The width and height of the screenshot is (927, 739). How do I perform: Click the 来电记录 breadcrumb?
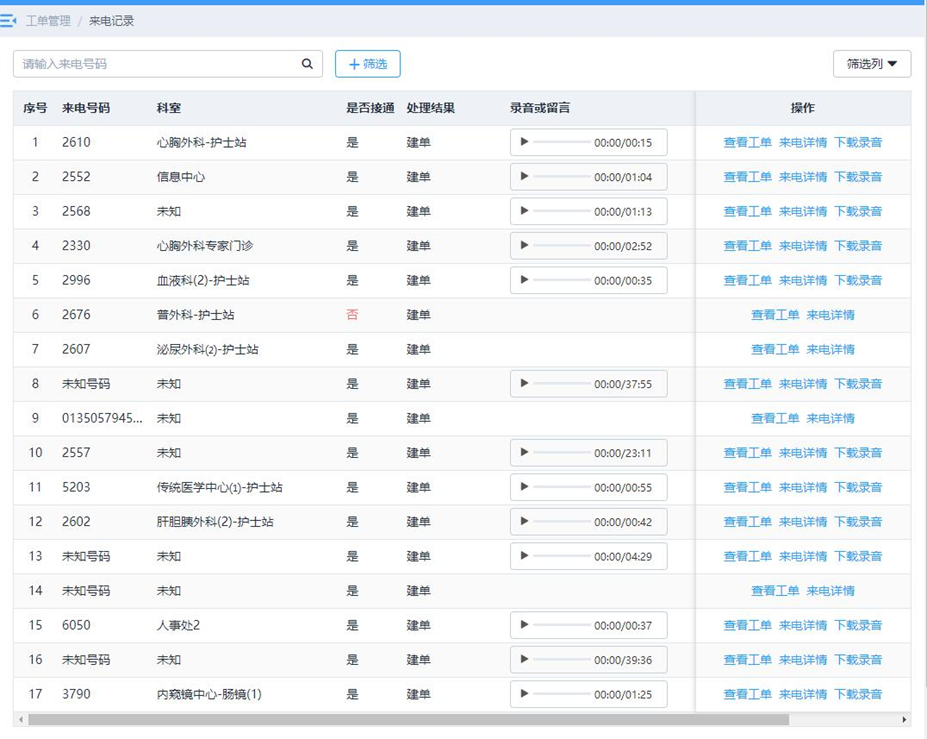coord(112,21)
